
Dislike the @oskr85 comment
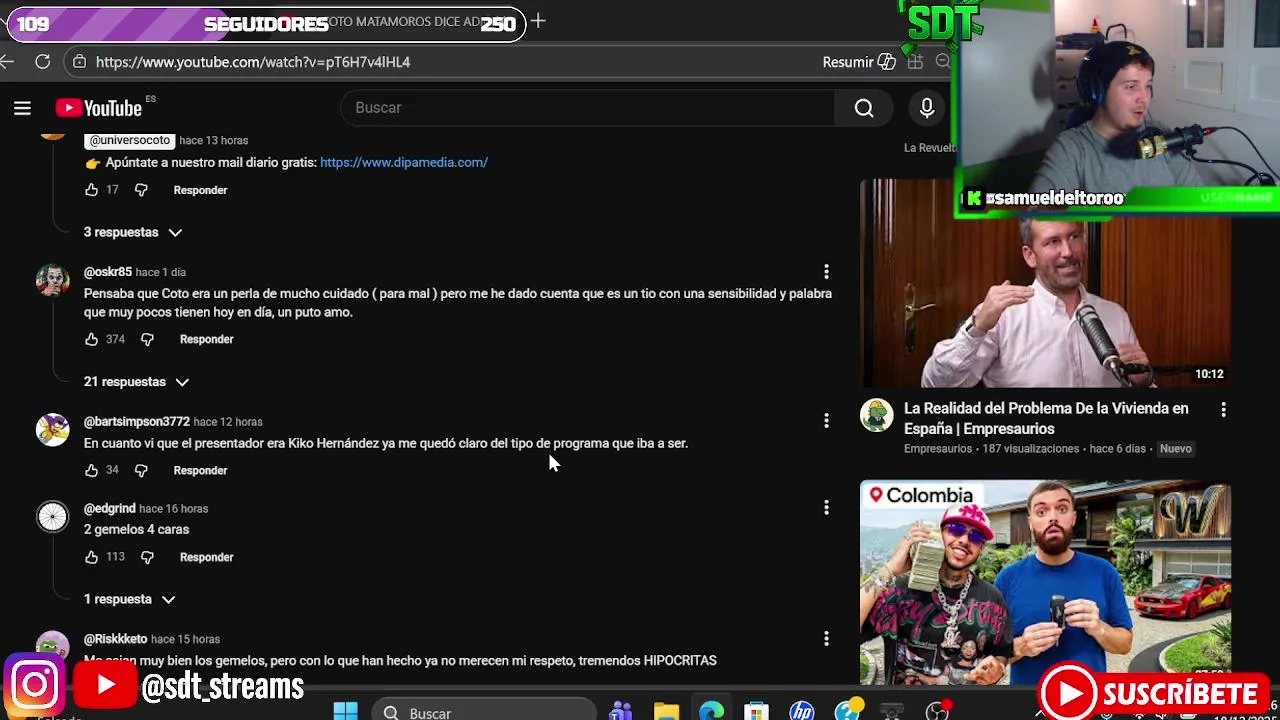(147, 340)
